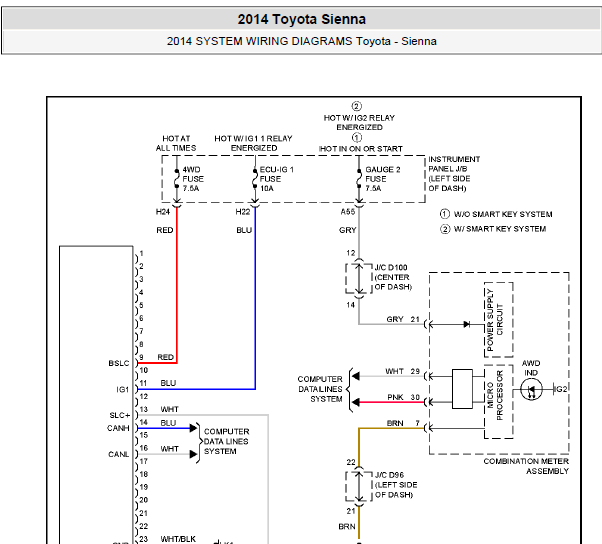This screenshot has height=544, width=602.
Task: Click connector label A55
Action: click(348, 212)
